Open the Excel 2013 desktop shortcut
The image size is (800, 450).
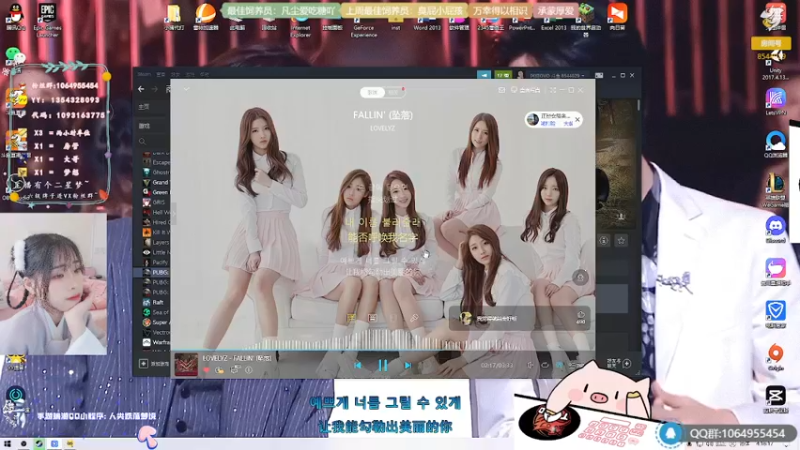pyautogui.click(x=554, y=23)
